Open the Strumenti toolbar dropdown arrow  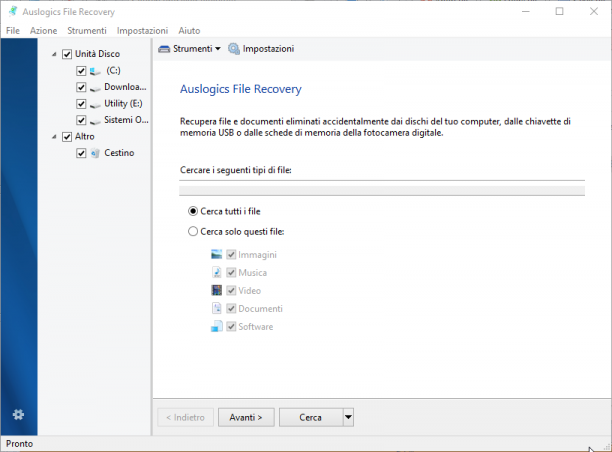tap(218, 49)
